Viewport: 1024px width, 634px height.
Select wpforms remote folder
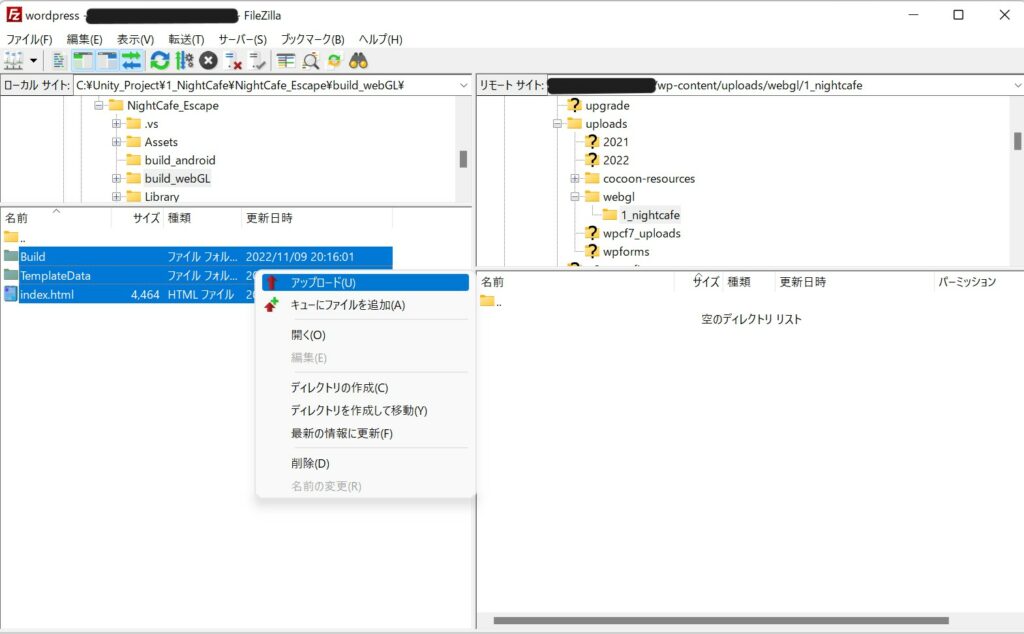coord(626,251)
